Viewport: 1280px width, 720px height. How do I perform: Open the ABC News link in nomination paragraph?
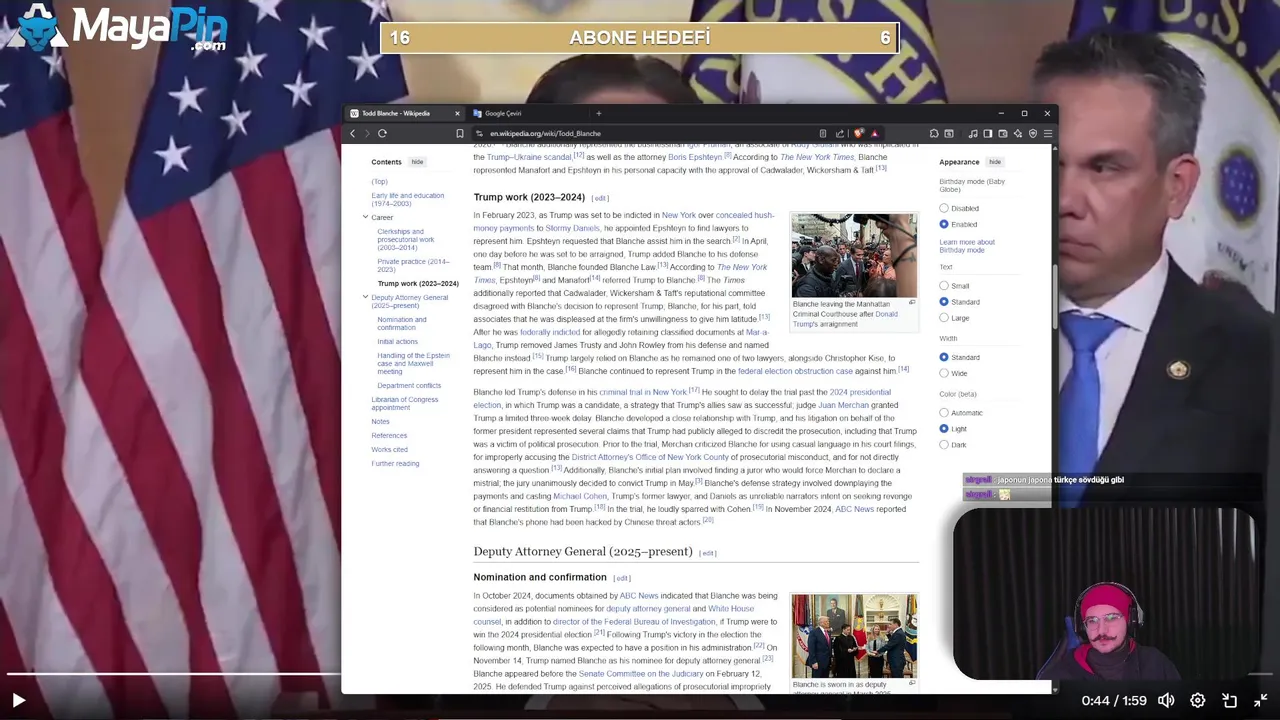pos(639,595)
